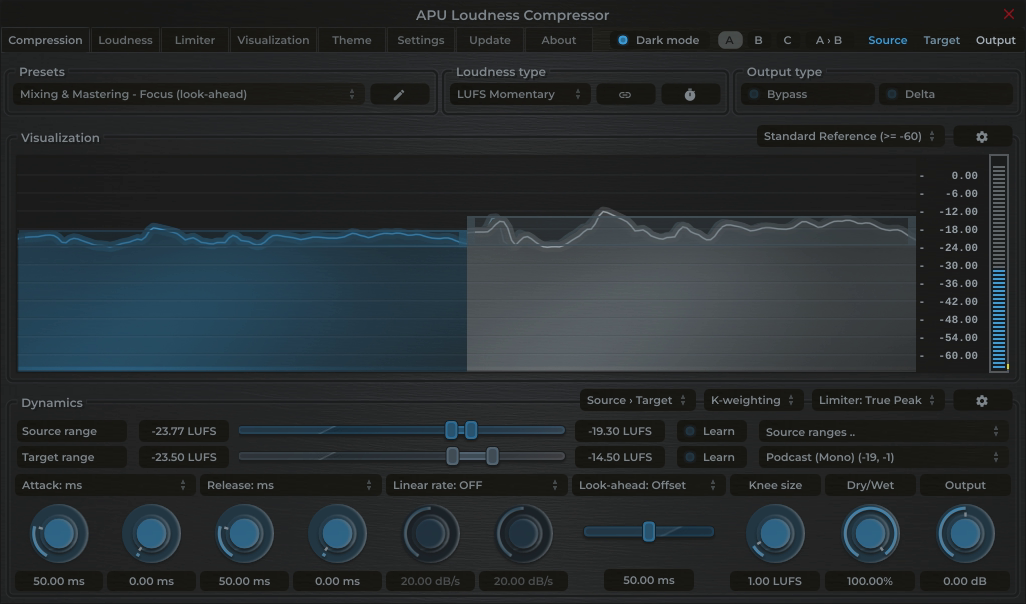
Task: Open the preset editor with the pencil icon
Action: click(399, 94)
